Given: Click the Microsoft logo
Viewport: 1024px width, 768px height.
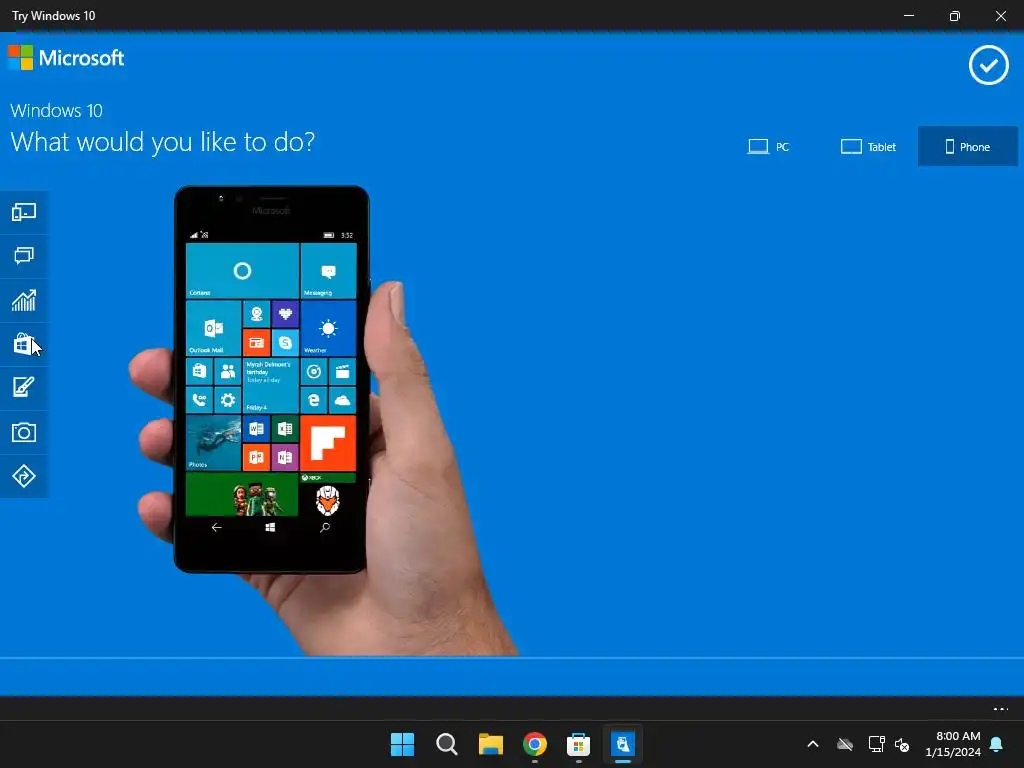Looking at the screenshot, I should (66, 57).
